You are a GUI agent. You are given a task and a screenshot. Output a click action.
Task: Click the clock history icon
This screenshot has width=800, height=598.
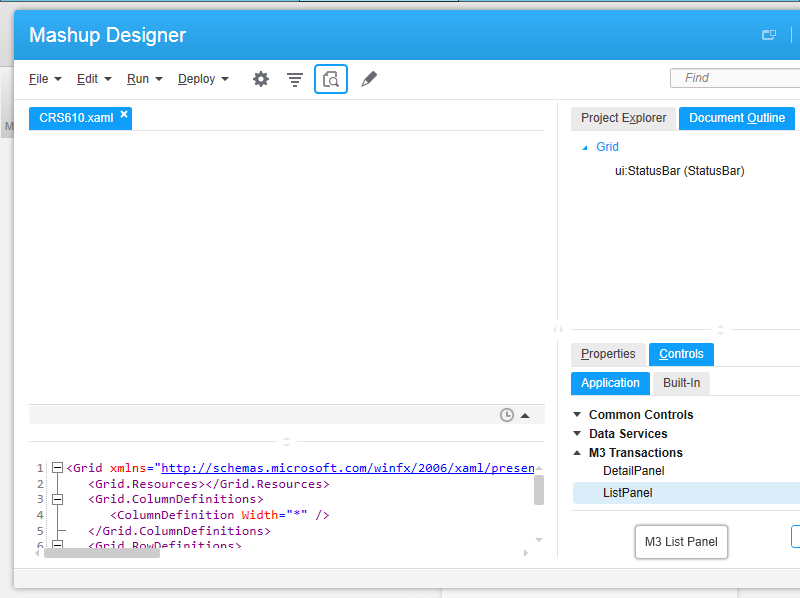507,415
